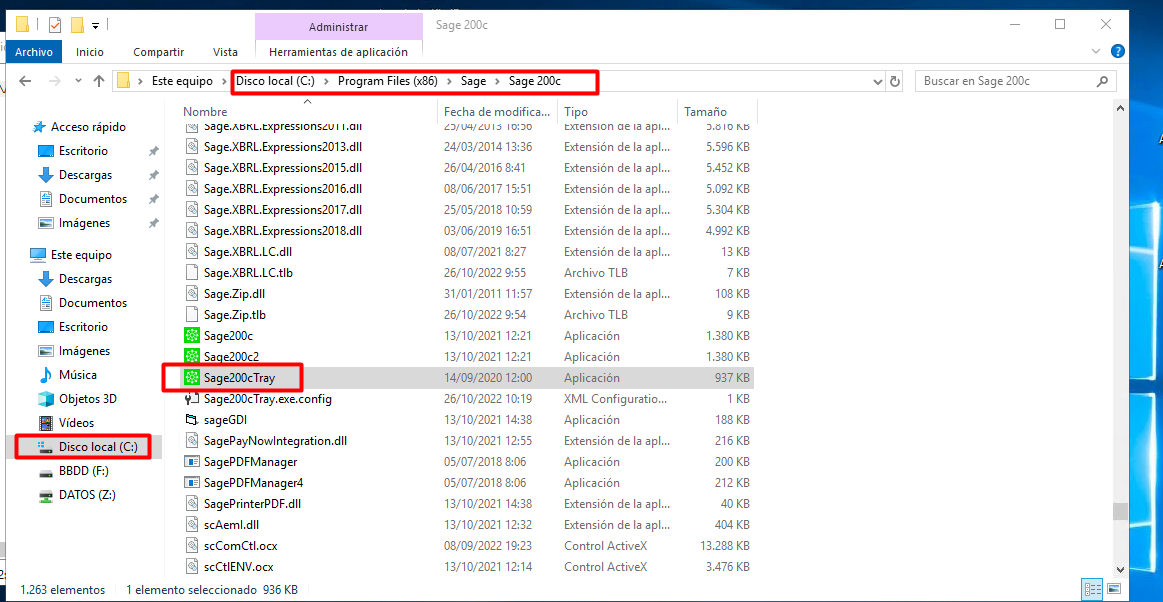Switch to the Compartir ribbon tab
The image size is (1163, 602).
[x=159, y=52]
